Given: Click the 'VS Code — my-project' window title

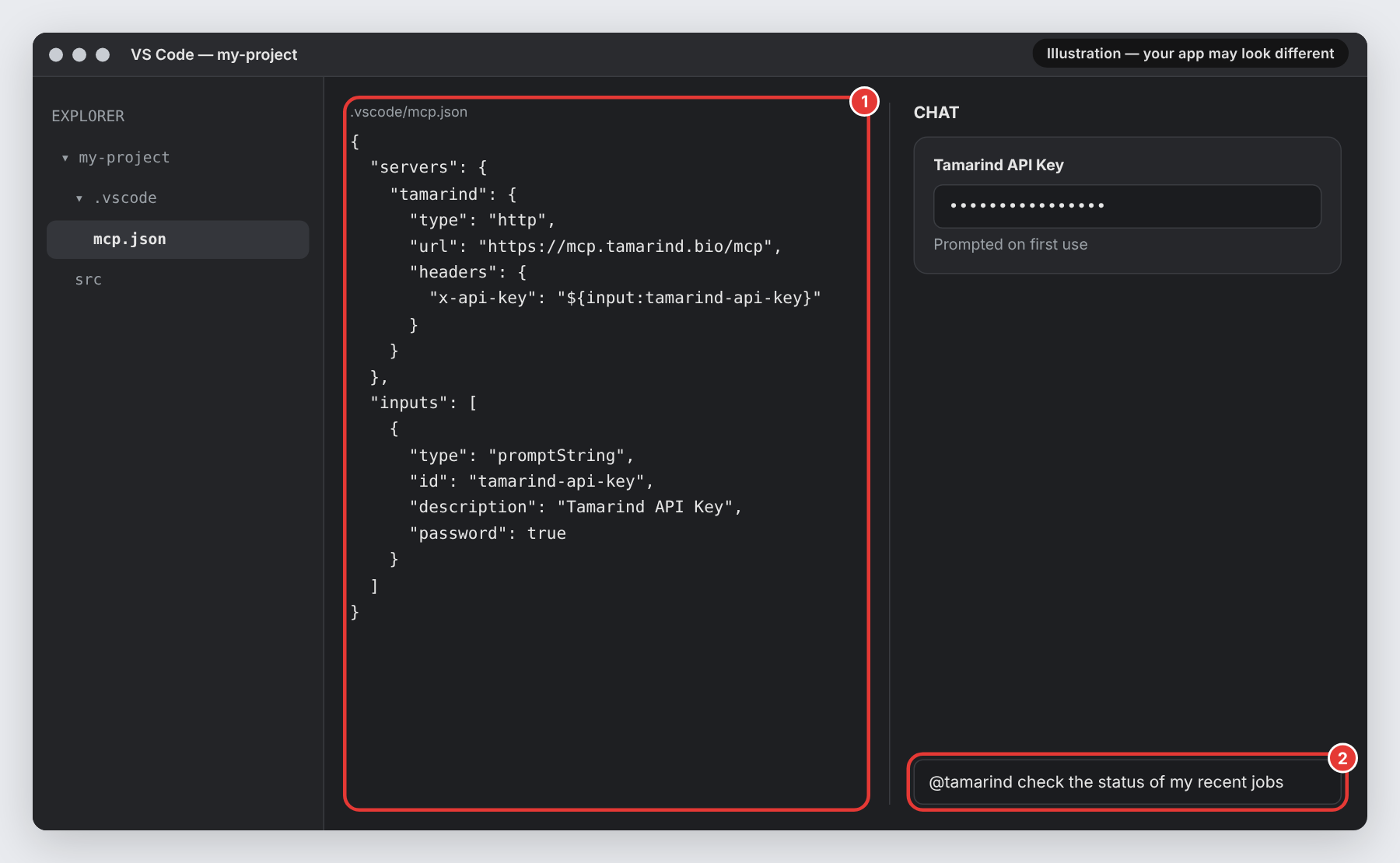Looking at the screenshot, I should pos(214,54).
